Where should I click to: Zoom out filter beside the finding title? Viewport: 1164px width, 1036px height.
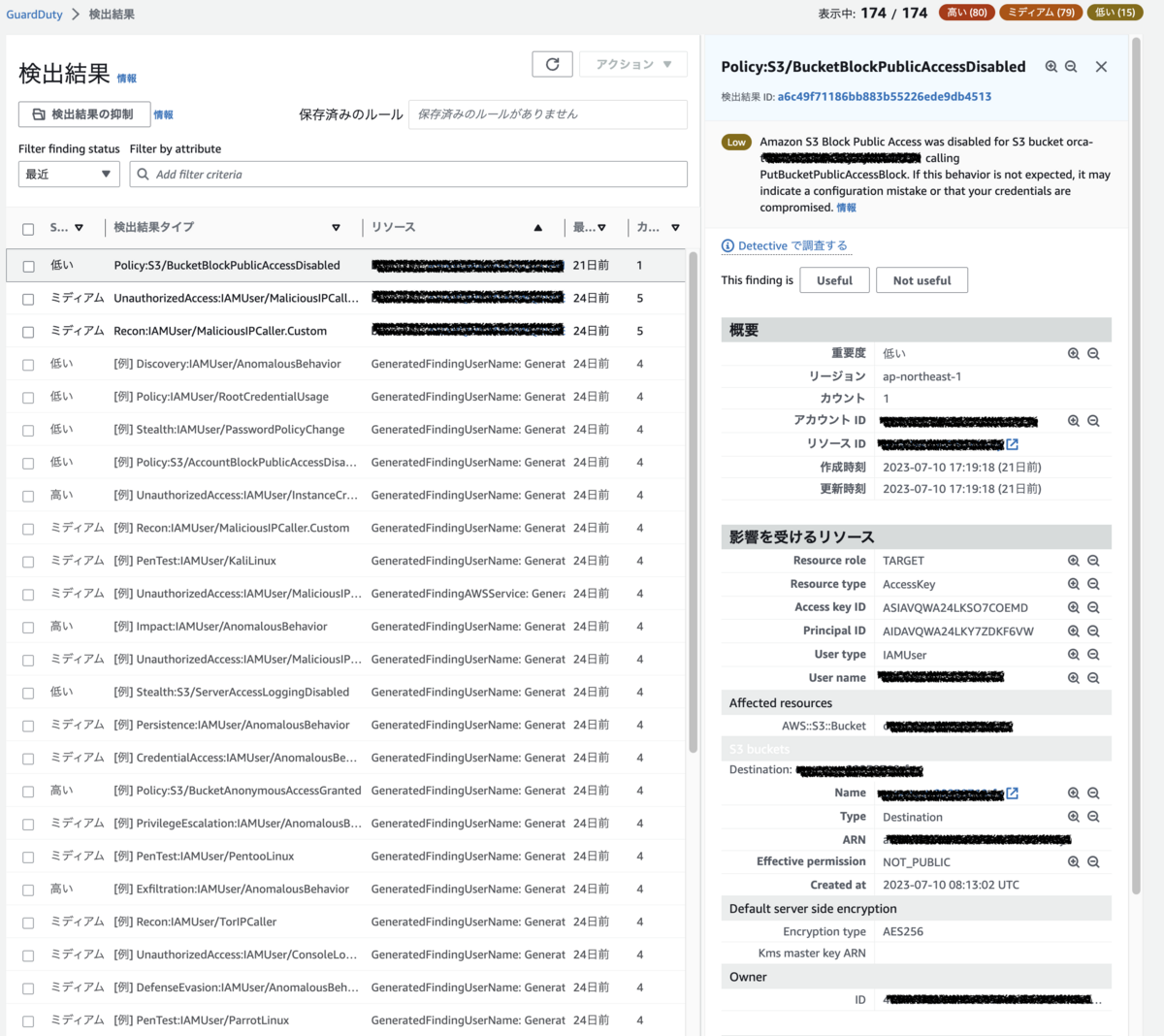1071,67
